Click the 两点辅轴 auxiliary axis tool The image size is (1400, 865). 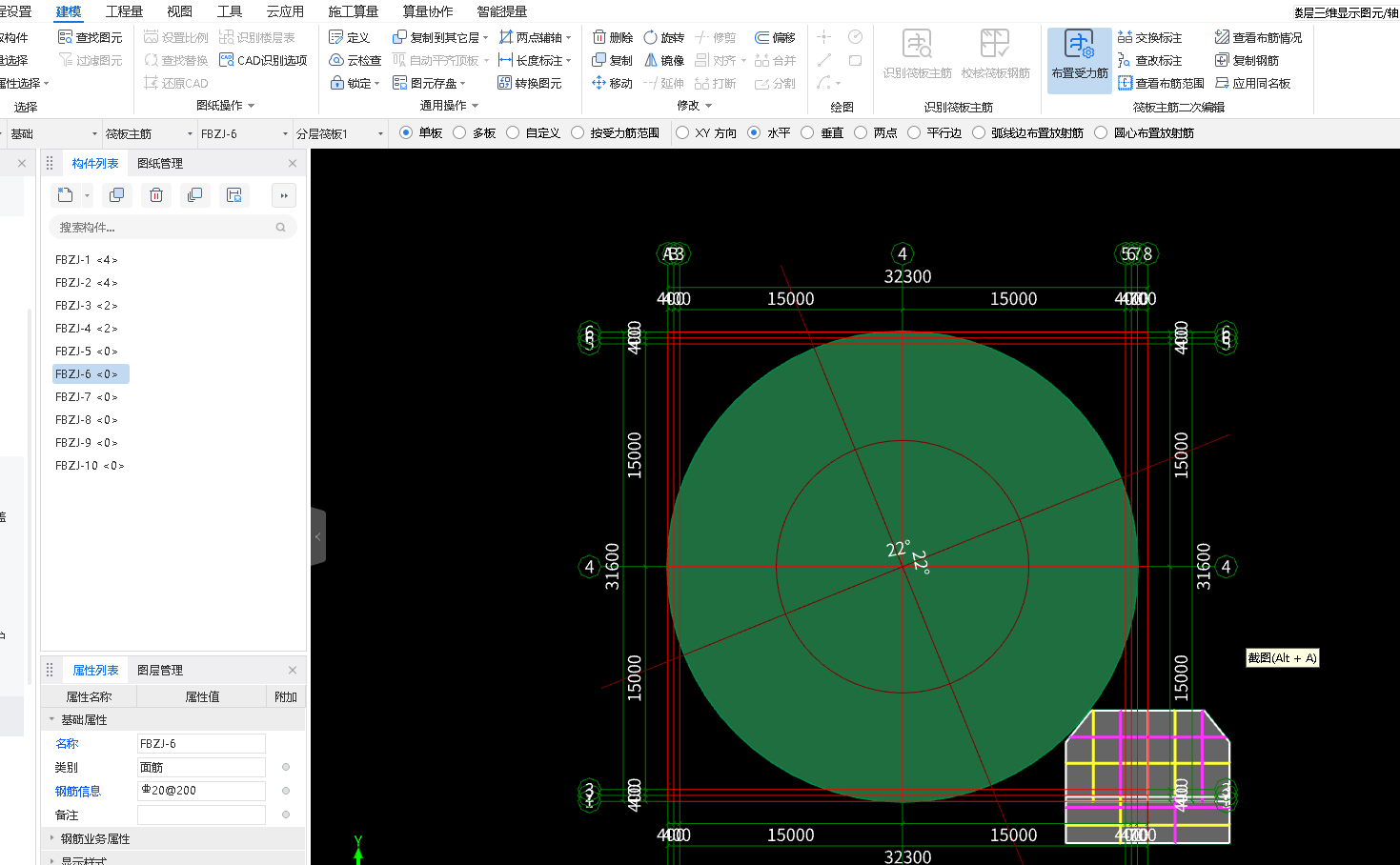point(535,37)
